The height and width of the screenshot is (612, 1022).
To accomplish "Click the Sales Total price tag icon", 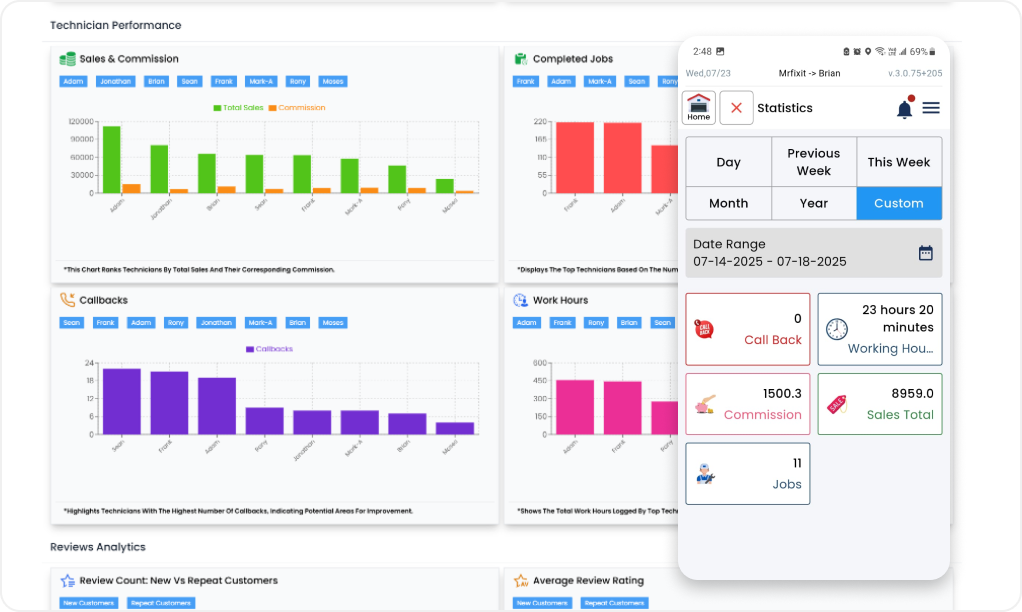I will tap(836, 404).
